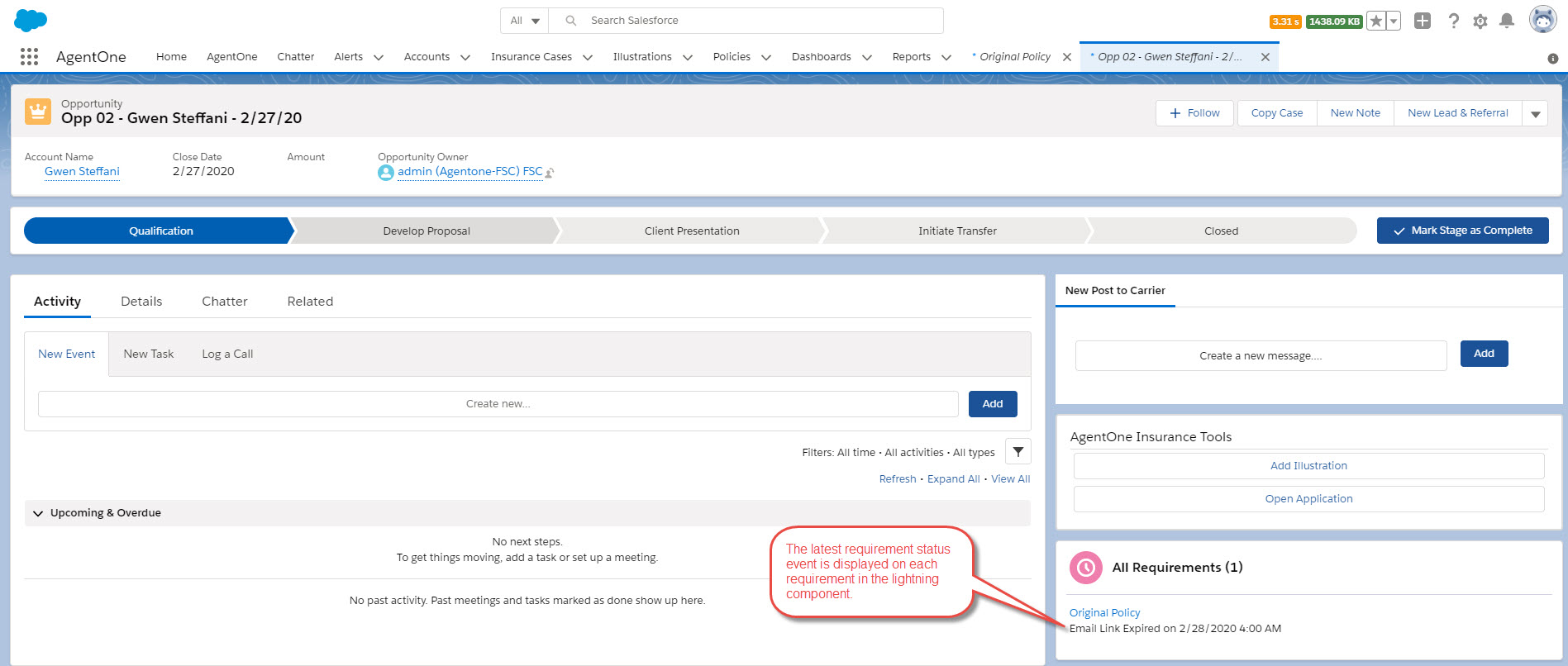Viewport: 1568px width, 666px height.
Task: Switch to the Chatter record tab
Action: click(225, 302)
